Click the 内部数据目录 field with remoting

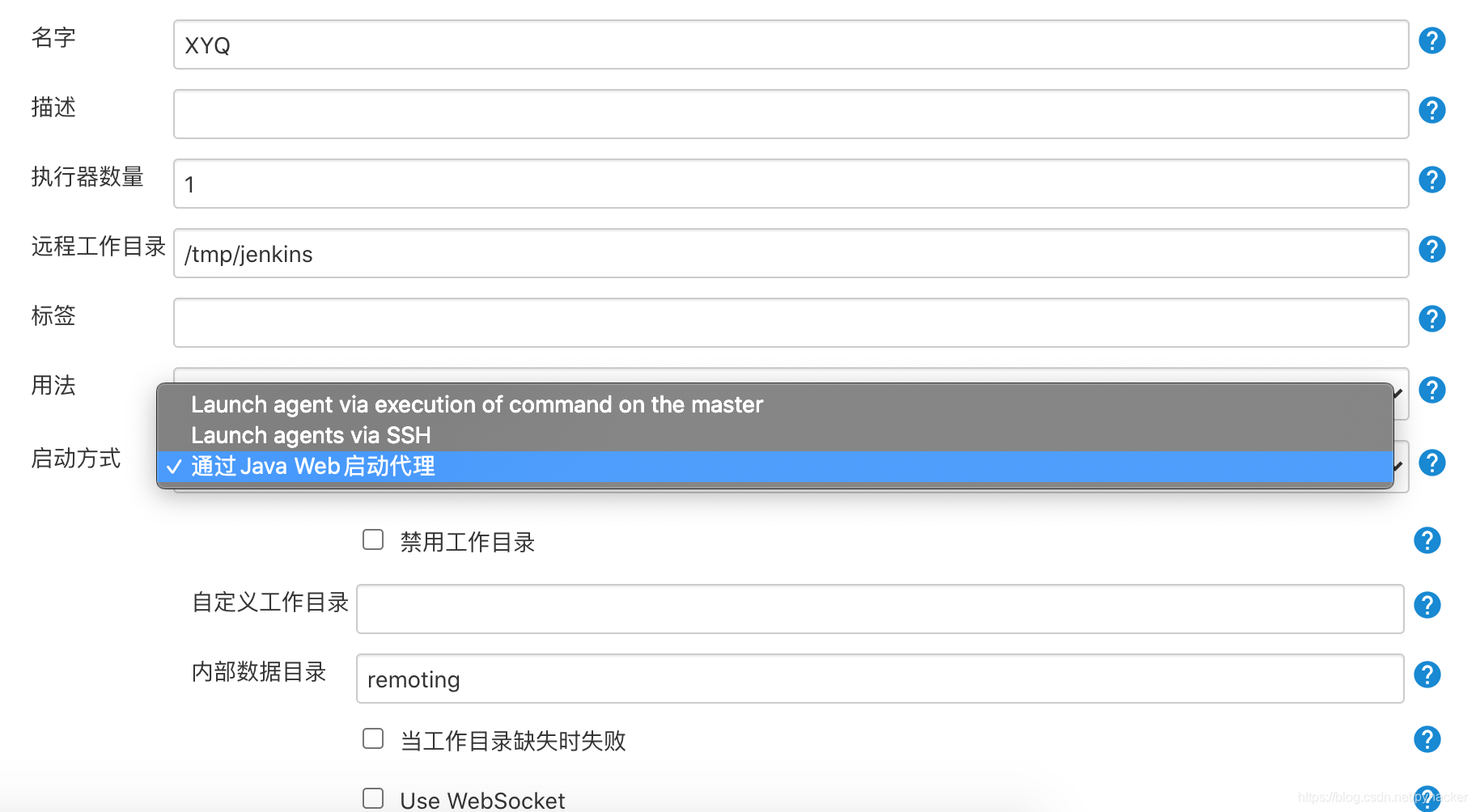pyautogui.click(x=880, y=679)
